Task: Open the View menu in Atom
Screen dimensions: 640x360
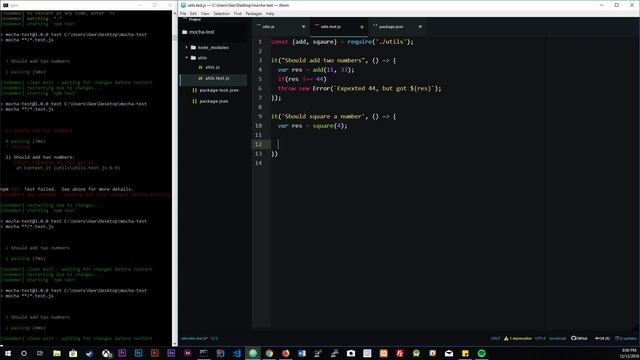Action: pos(205,13)
